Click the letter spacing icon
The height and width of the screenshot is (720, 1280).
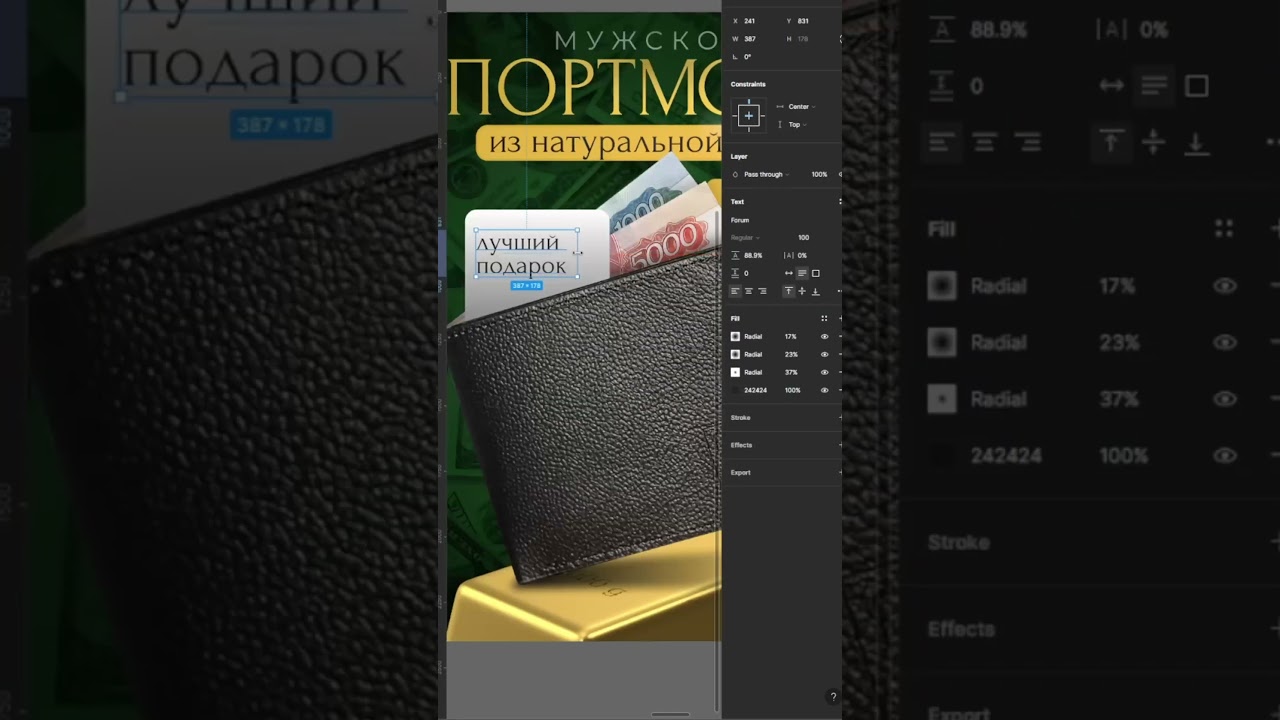tap(788, 255)
